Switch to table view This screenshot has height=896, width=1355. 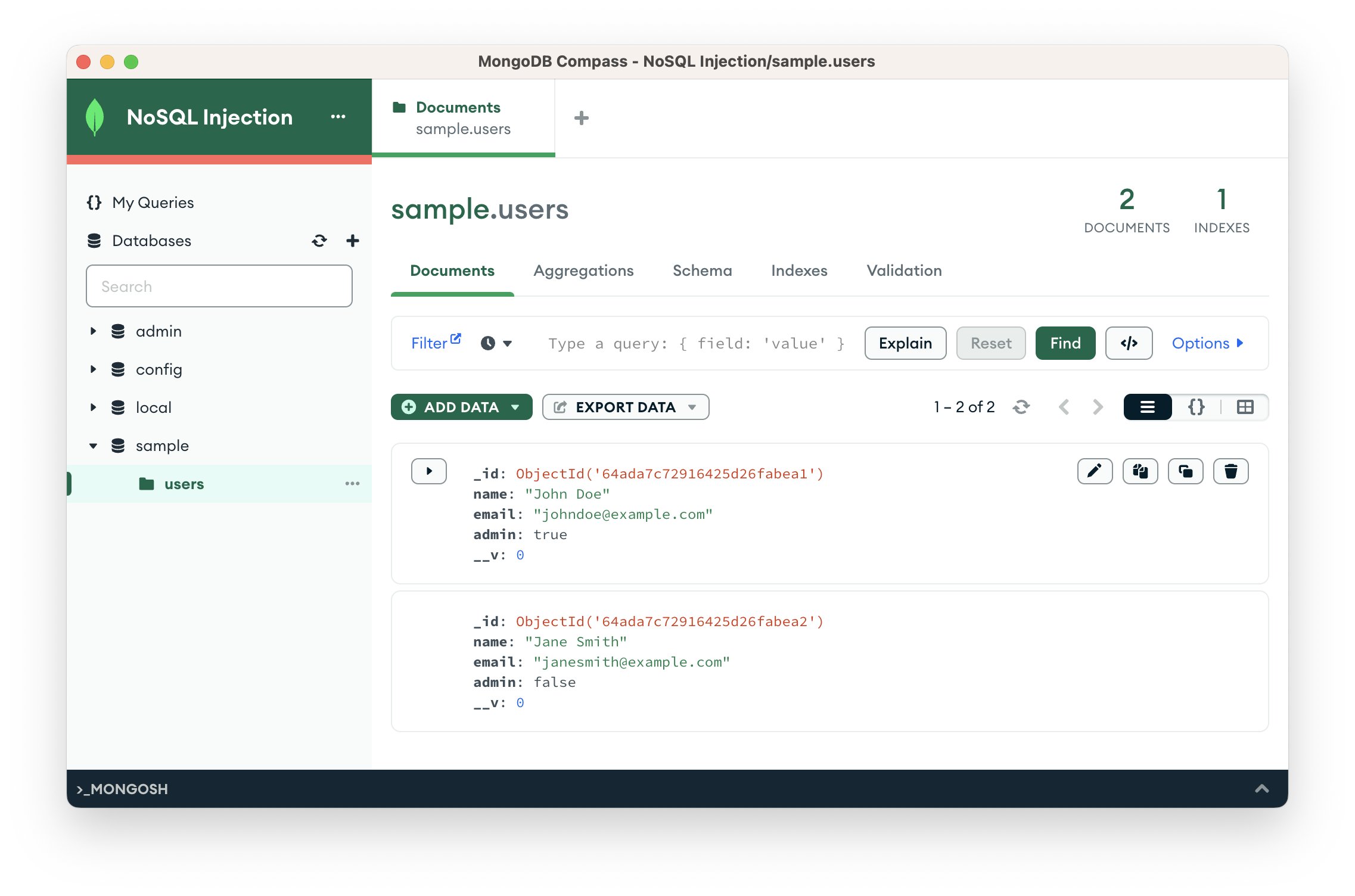(x=1245, y=407)
